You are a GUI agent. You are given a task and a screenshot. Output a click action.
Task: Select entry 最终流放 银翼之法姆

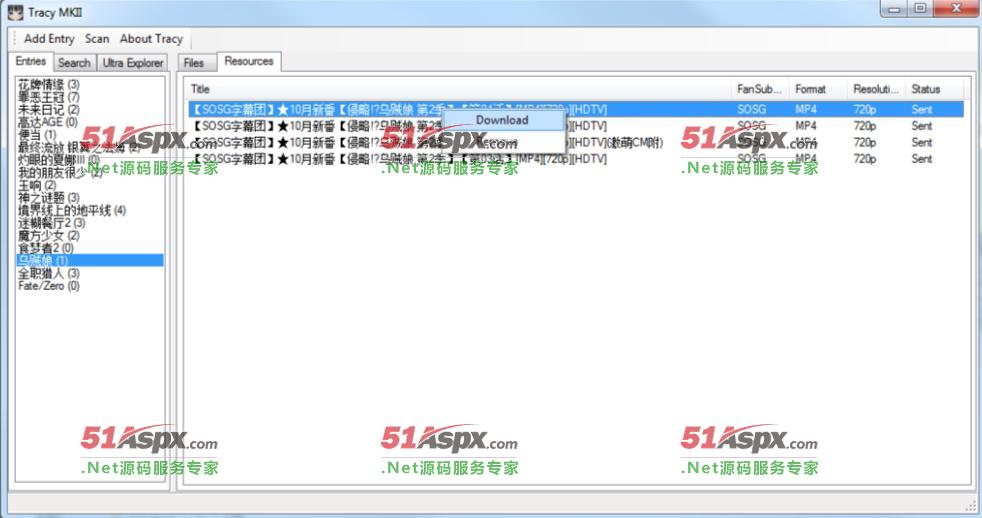click(x=79, y=147)
